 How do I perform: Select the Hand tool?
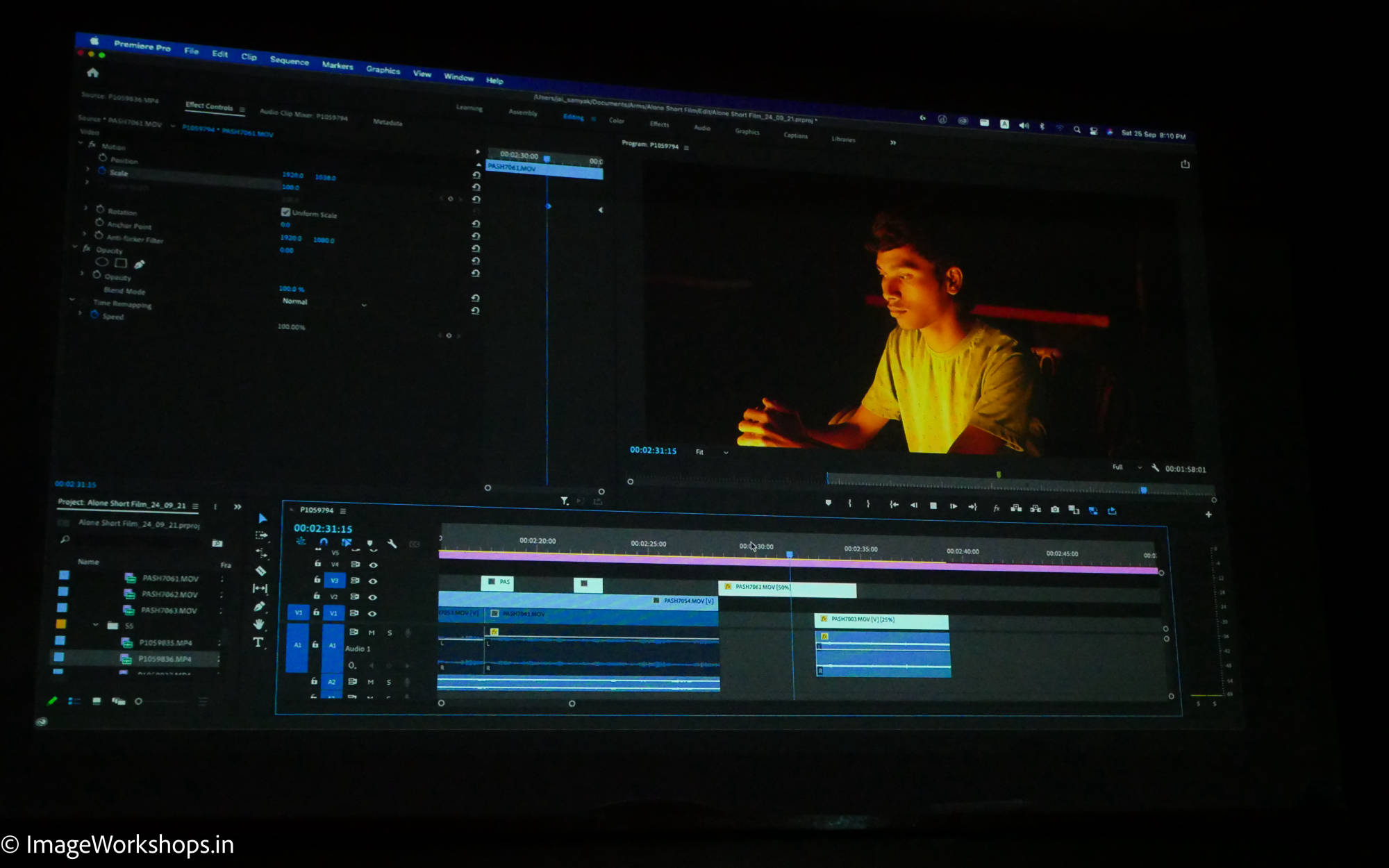259,624
